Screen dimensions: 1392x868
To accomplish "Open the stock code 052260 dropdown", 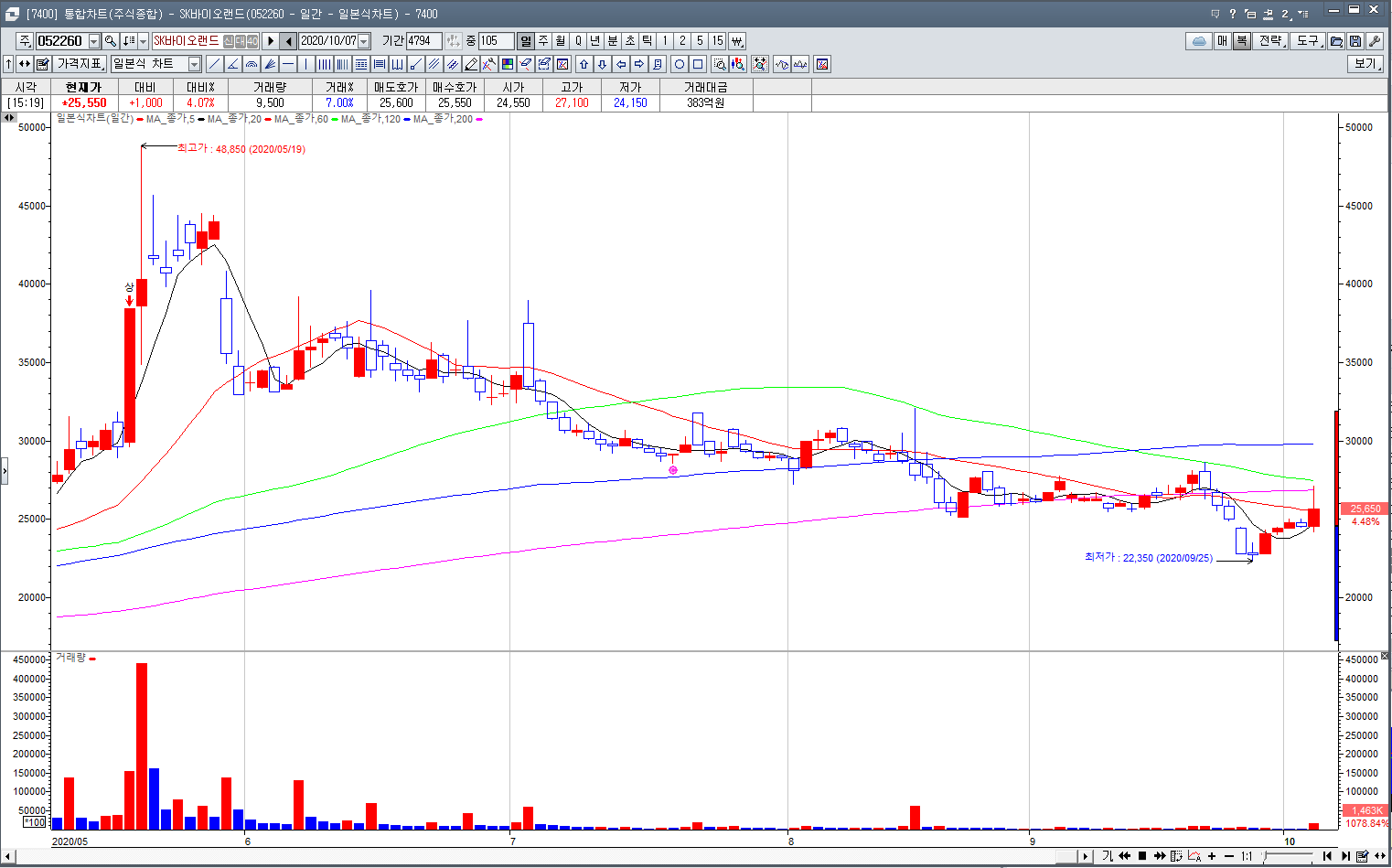I will click(x=94, y=41).
